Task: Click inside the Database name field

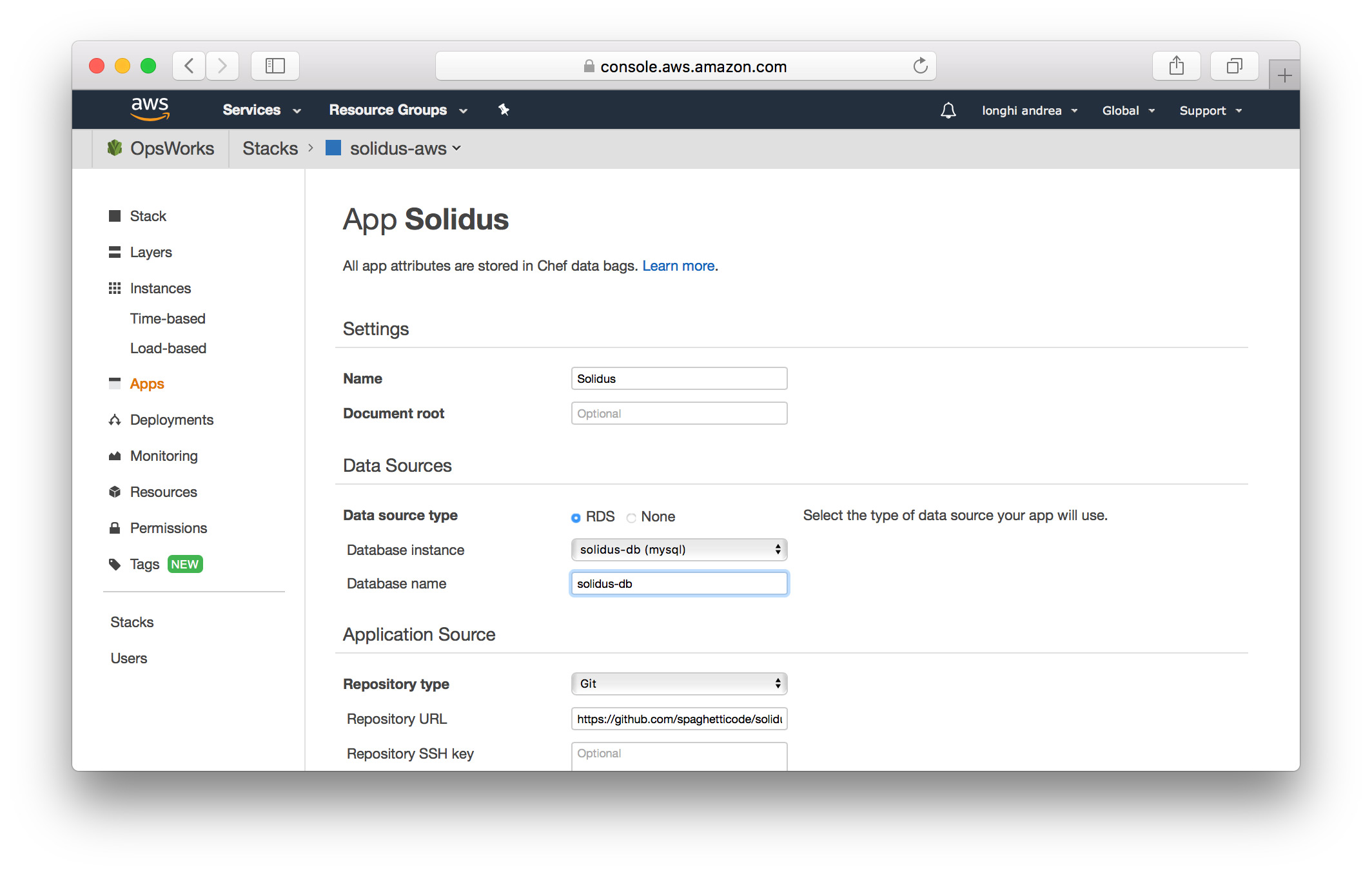Action: click(x=678, y=583)
